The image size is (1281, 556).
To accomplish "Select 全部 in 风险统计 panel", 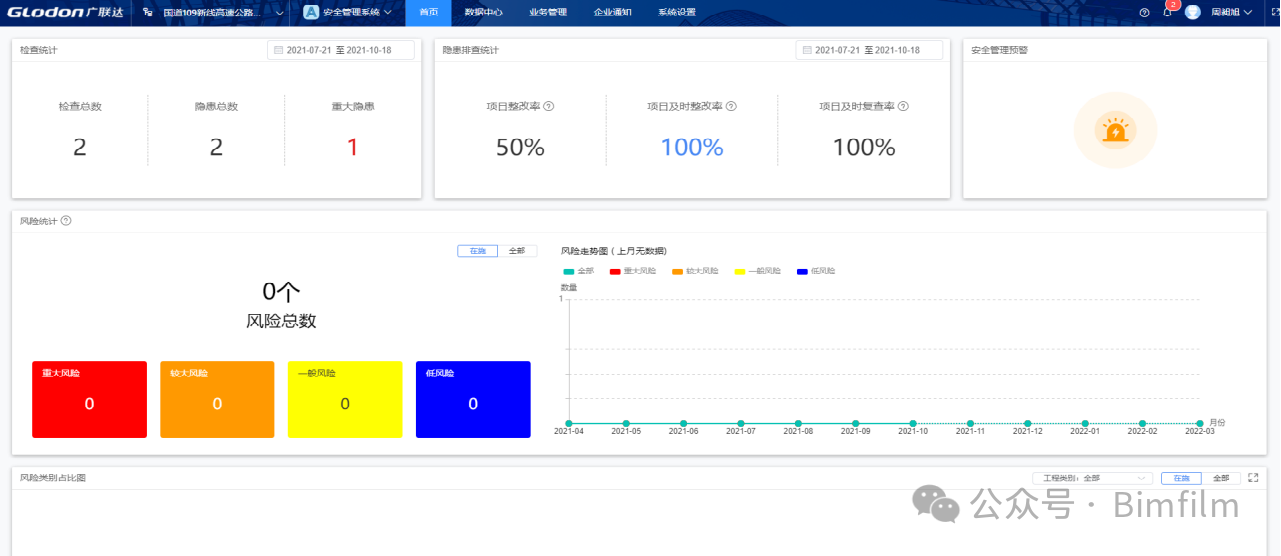I will (x=517, y=251).
